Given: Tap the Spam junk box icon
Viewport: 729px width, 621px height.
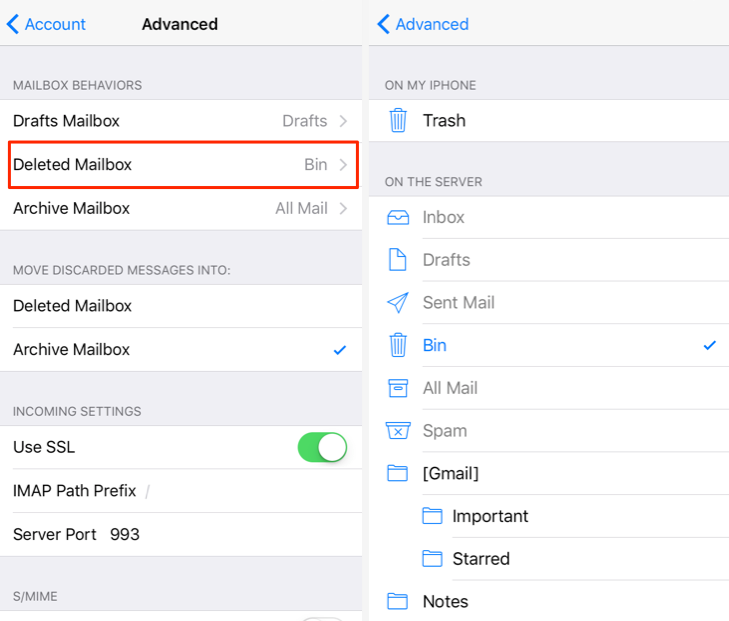Looking at the screenshot, I should point(398,431).
